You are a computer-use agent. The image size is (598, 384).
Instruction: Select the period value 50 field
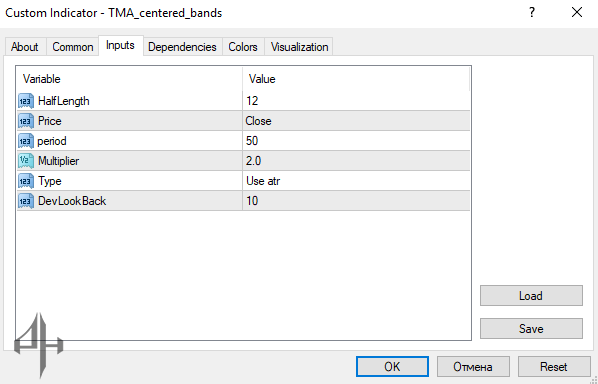point(356,141)
